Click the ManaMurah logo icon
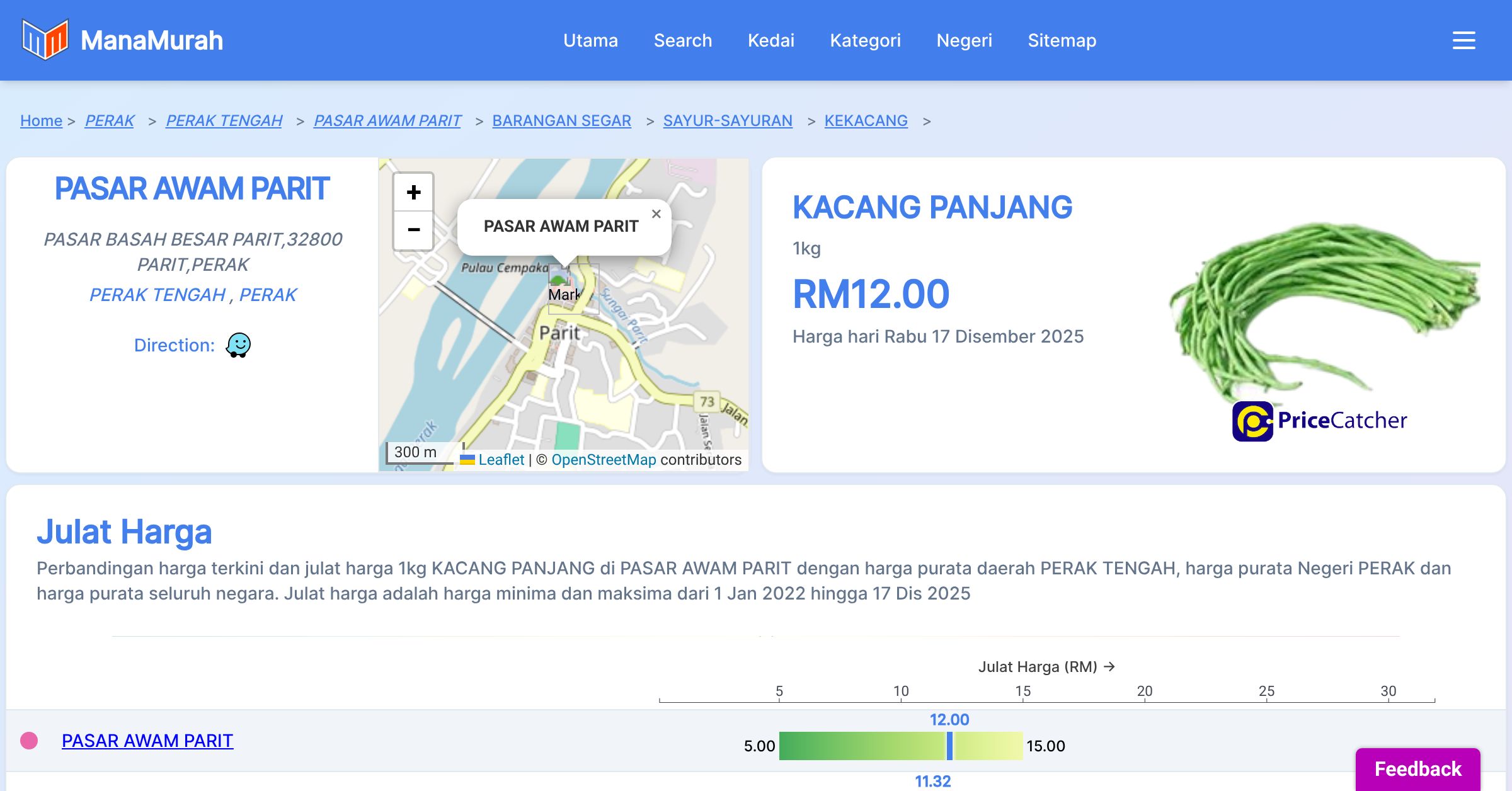 [x=45, y=40]
